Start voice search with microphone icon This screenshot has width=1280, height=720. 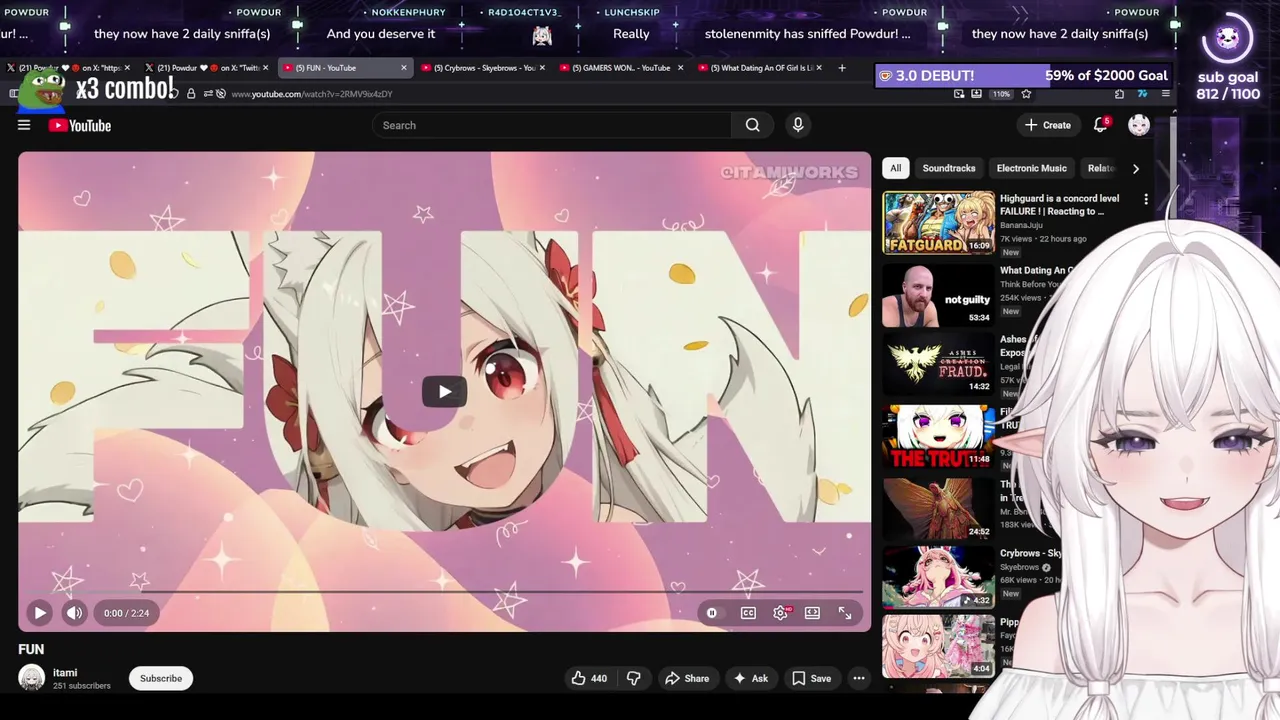tap(798, 125)
